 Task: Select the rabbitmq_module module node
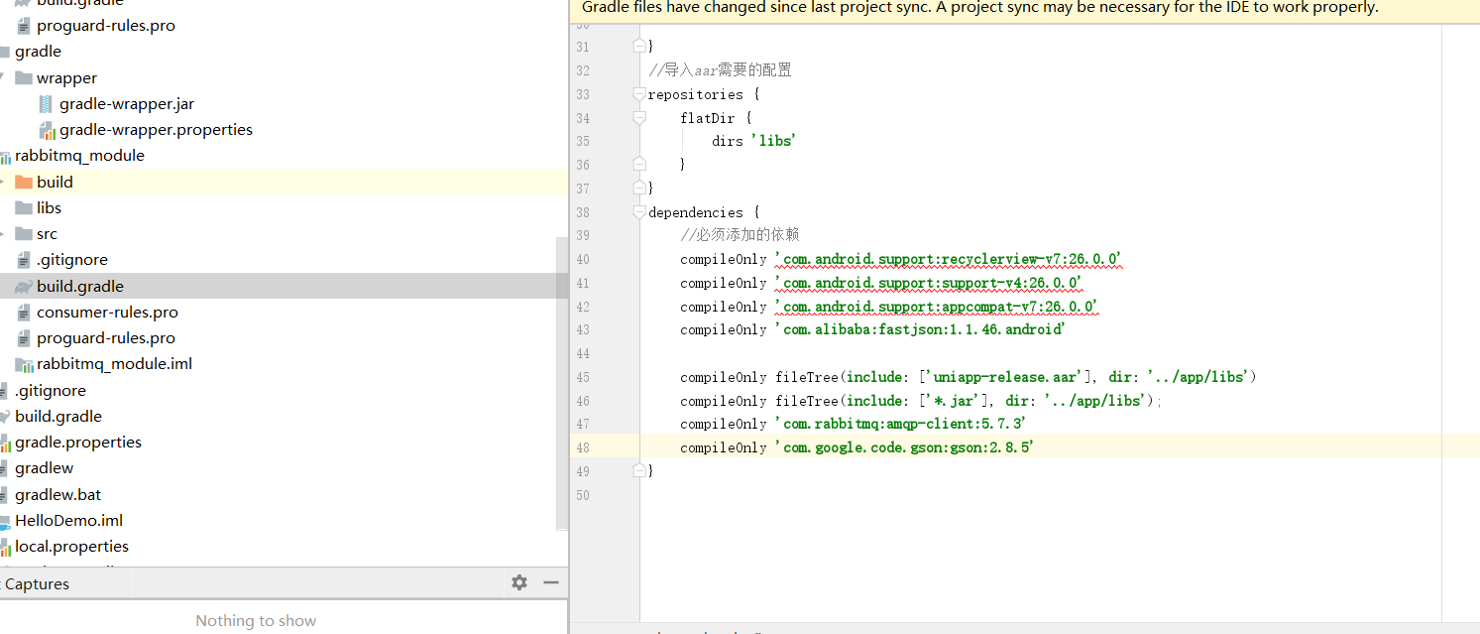point(80,156)
